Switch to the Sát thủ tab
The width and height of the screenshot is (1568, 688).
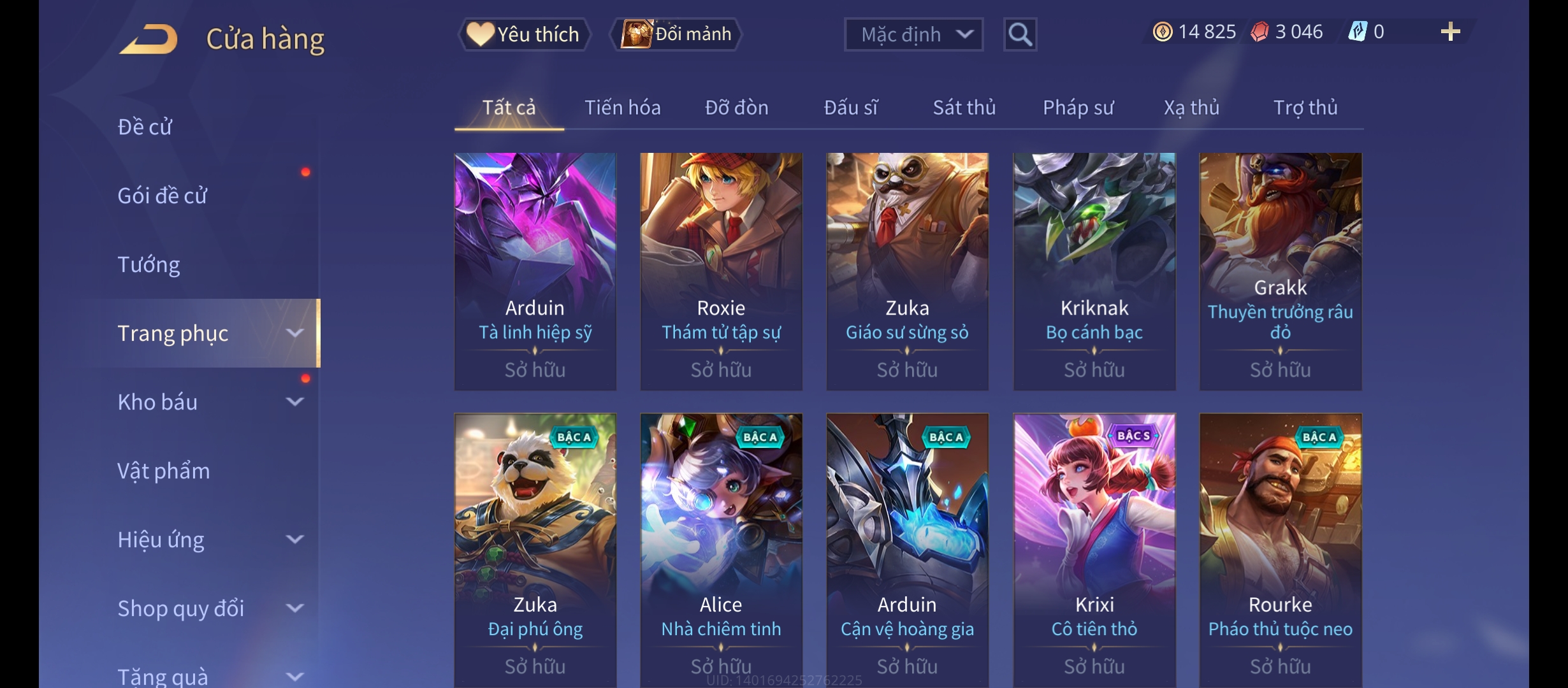click(964, 108)
